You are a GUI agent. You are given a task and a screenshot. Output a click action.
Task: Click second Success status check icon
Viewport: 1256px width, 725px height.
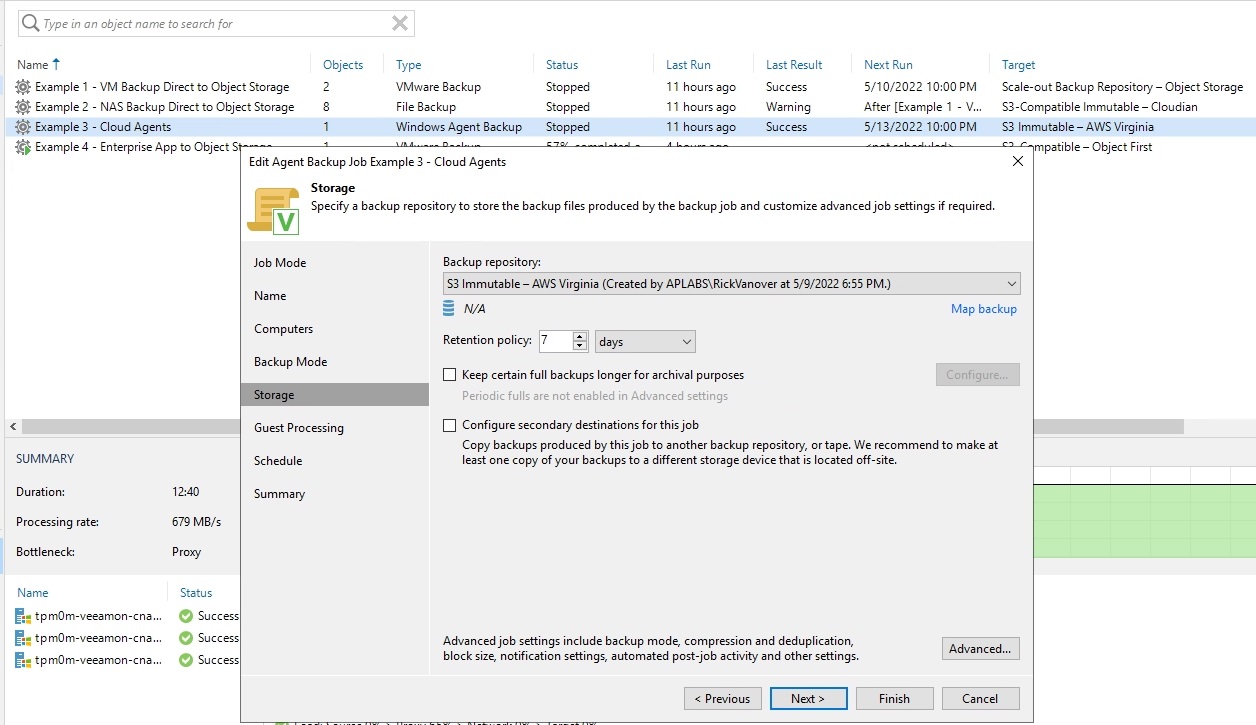(x=186, y=638)
